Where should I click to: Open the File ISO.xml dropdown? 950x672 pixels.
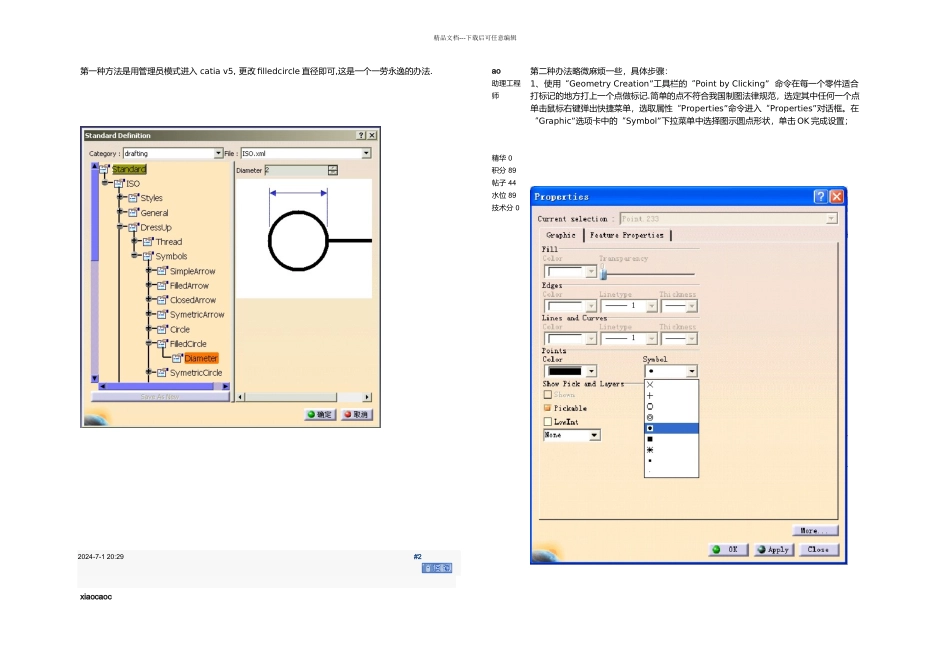(x=366, y=153)
